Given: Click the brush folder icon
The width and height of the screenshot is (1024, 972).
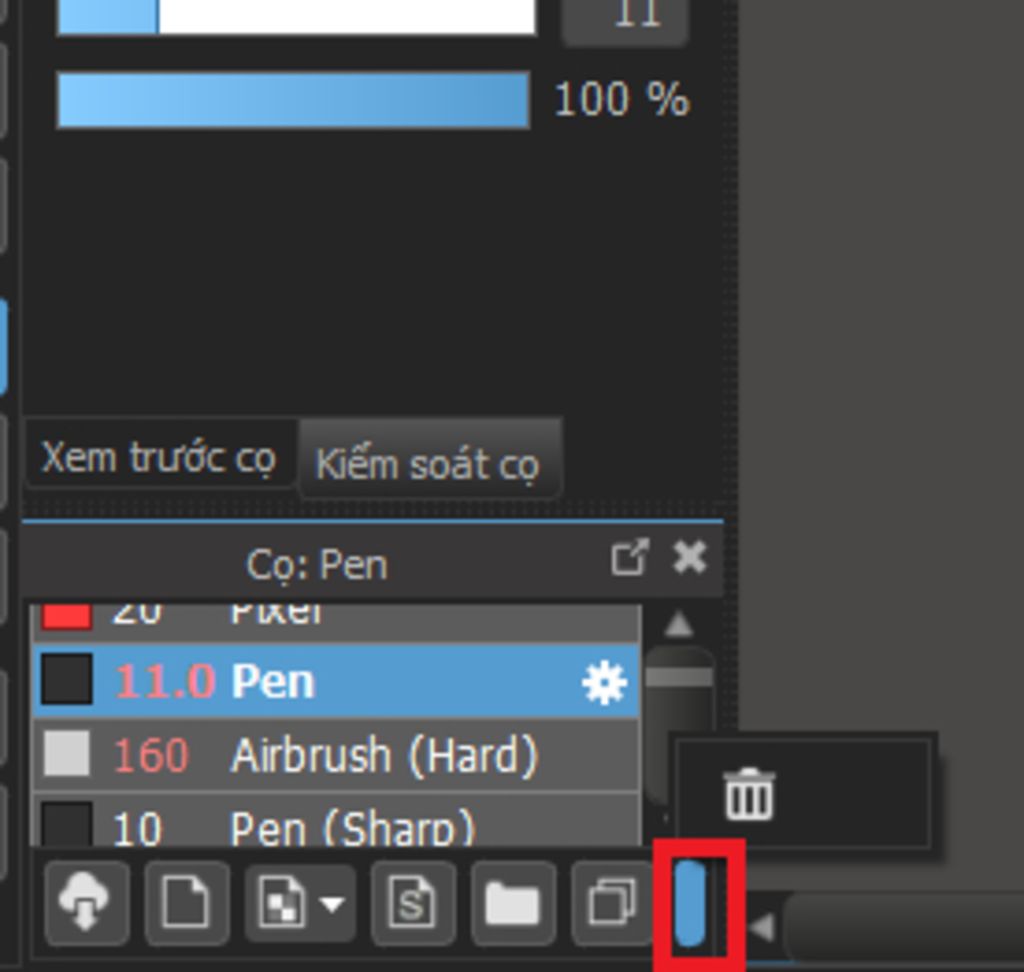Looking at the screenshot, I should pyautogui.click(x=512, y=903).
